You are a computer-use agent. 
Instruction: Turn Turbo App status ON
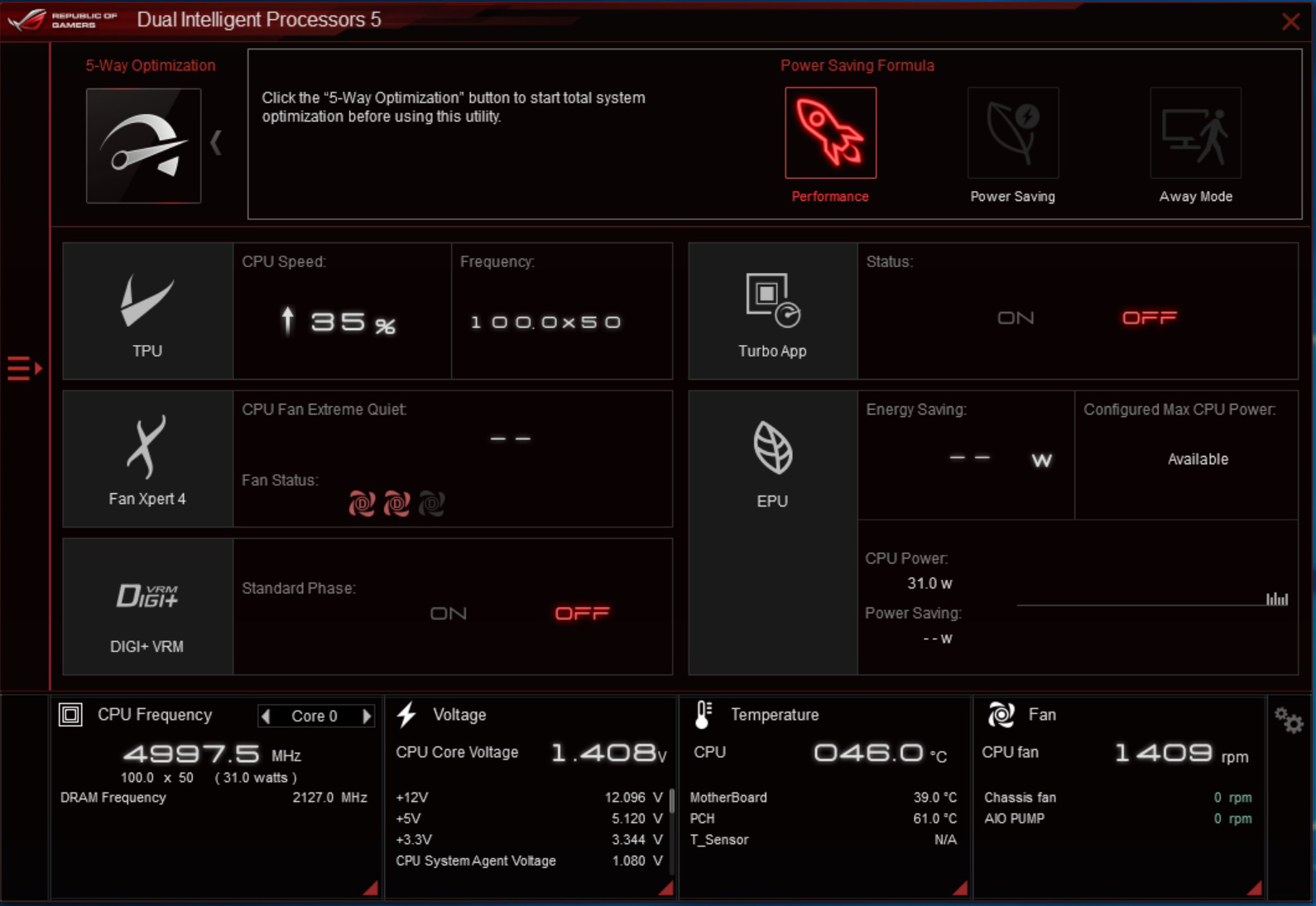(x=1016, y=318)
